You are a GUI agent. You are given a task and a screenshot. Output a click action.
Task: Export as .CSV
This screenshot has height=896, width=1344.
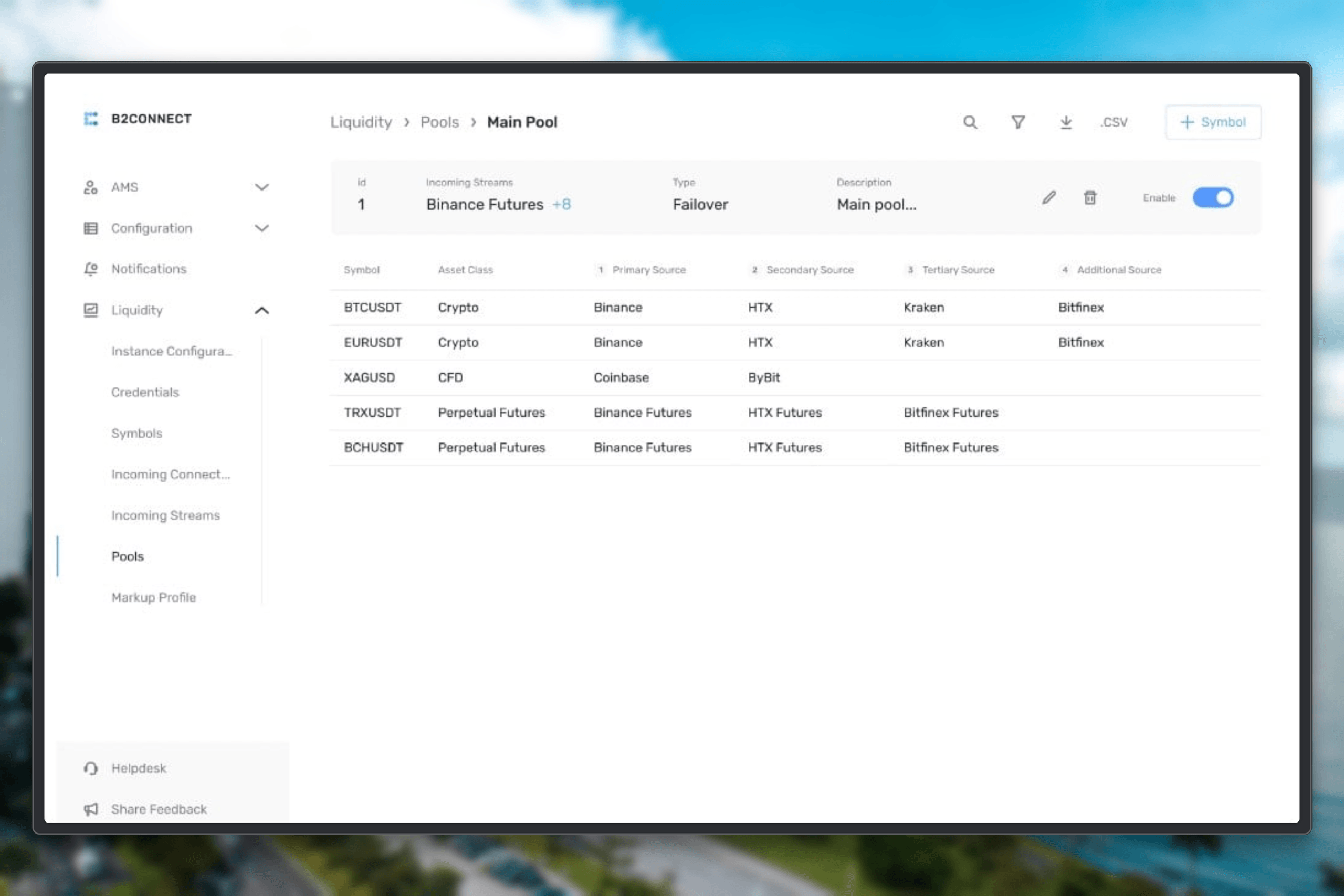click(x=1114, y=122)
